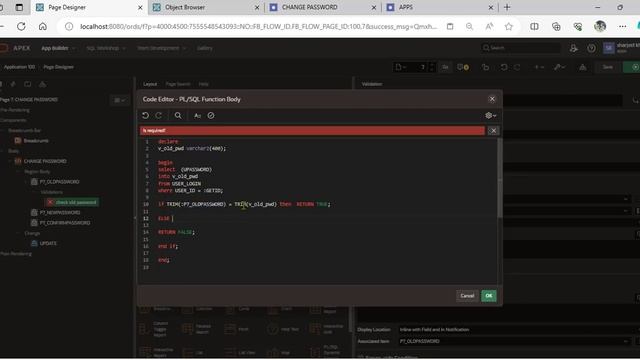Open the Gallery menu item
The height and width of the screenshot is (360, 640).
pyautogui.click(x=204, y=48)
